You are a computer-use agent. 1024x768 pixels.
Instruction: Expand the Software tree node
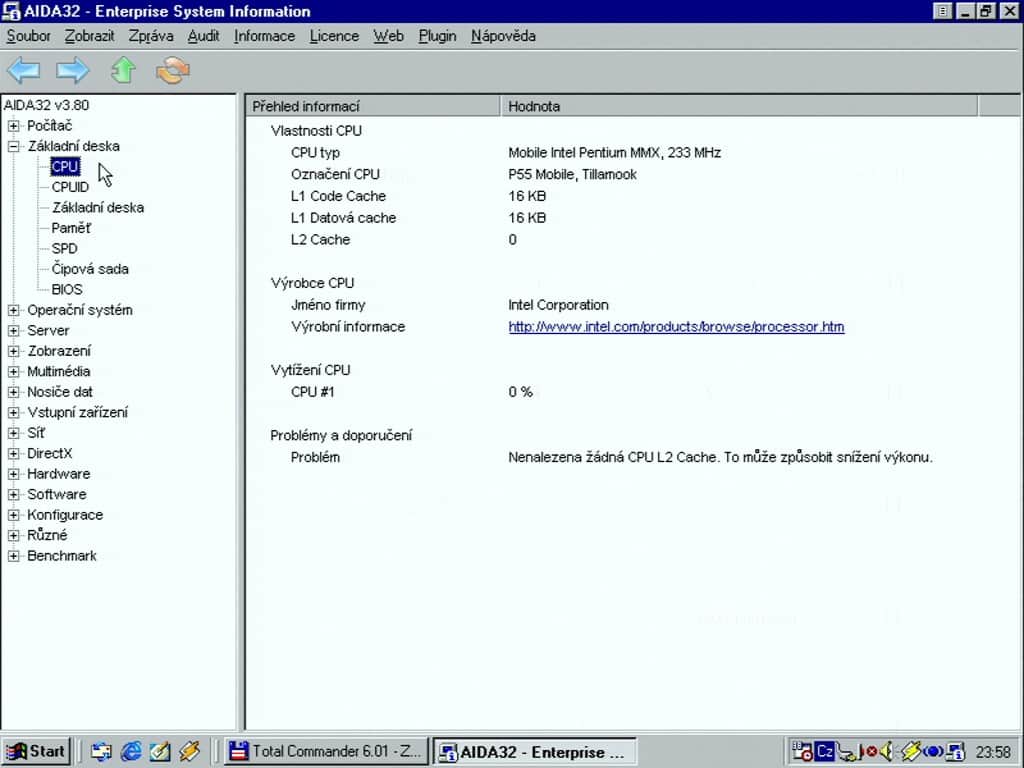click(13, 494)
